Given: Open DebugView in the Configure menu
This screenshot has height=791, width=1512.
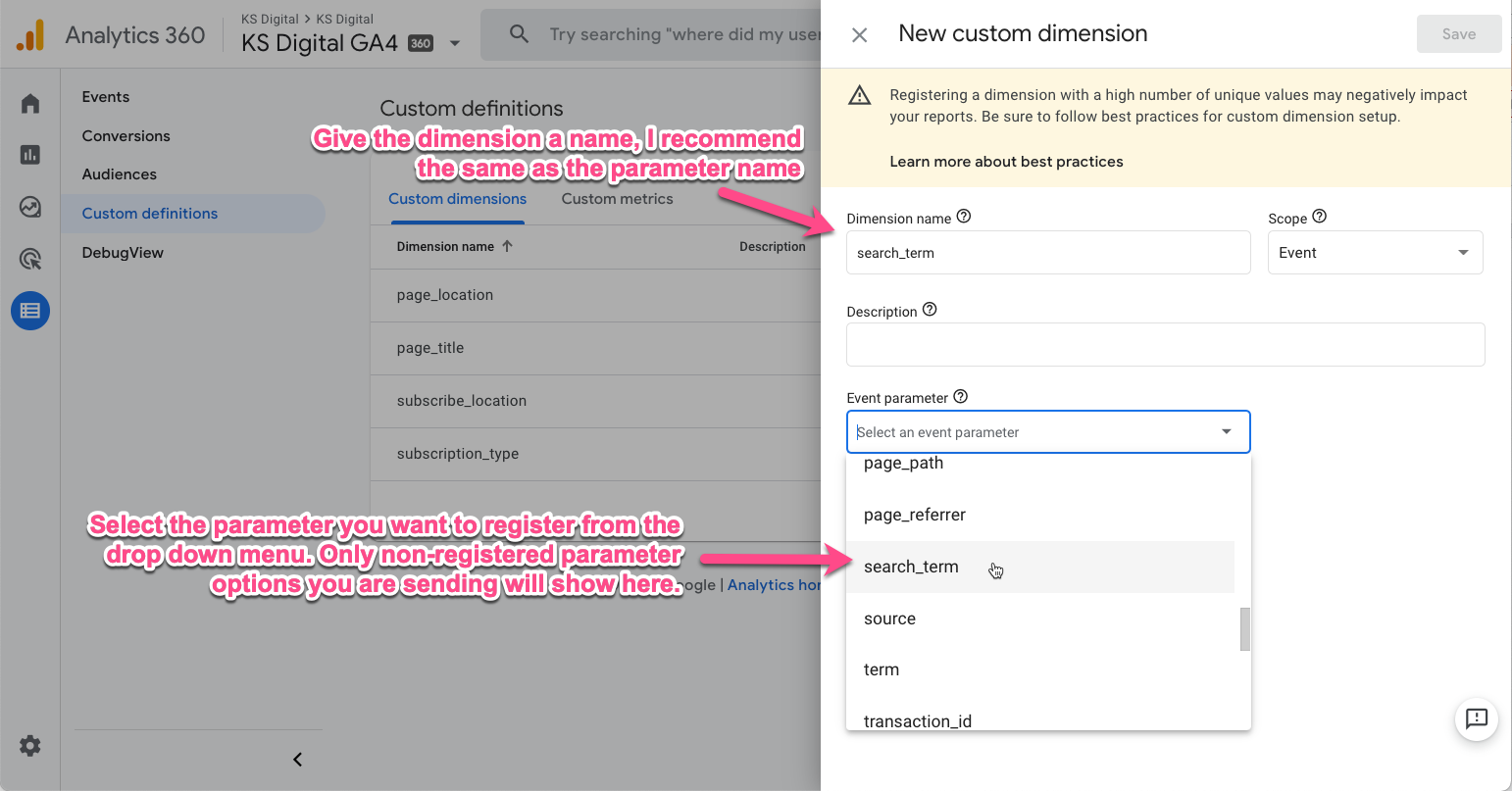Looking at the screenshot, I should [123, 253].
